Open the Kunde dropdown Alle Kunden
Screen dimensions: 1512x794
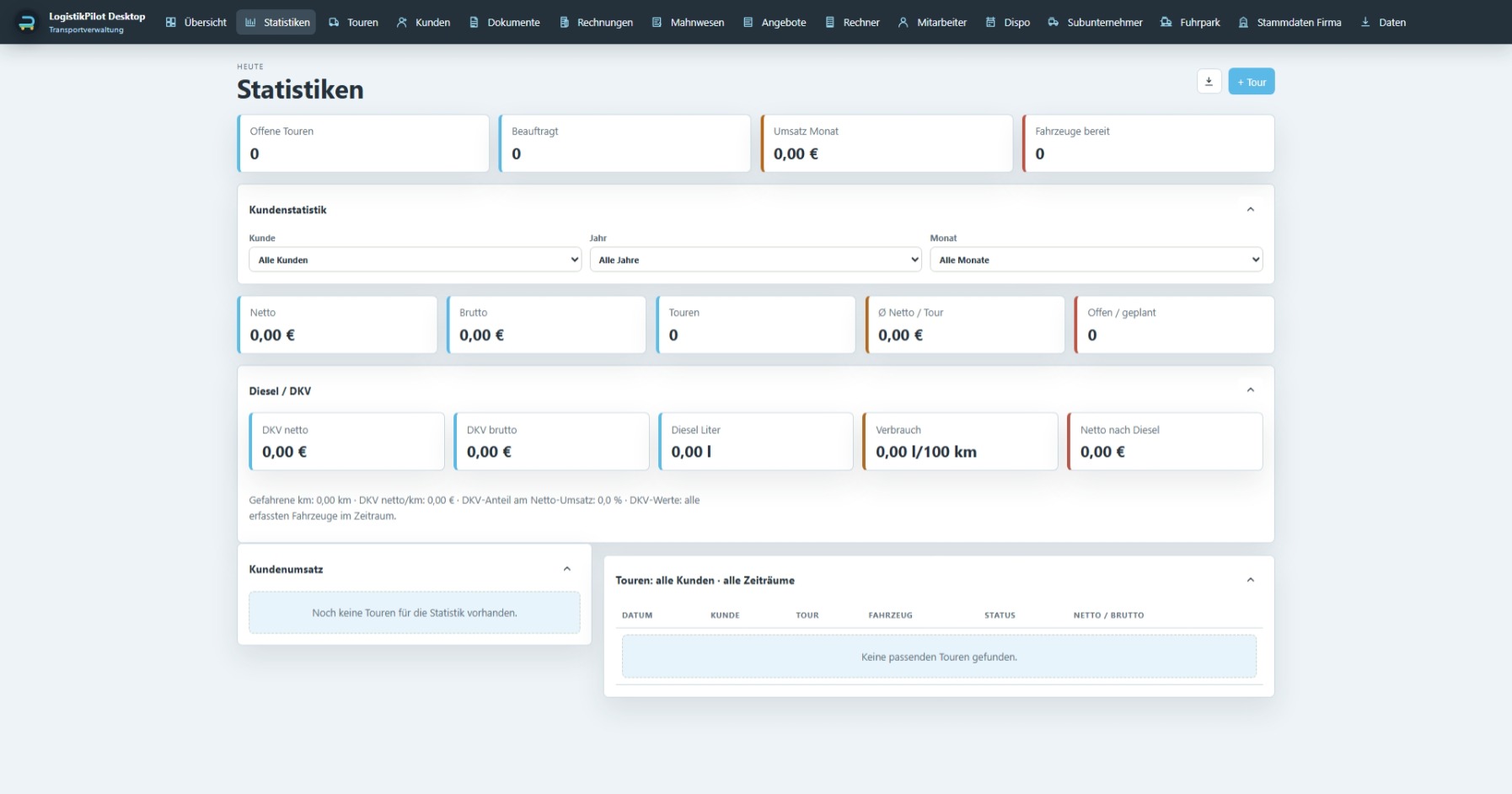[415, 260]
